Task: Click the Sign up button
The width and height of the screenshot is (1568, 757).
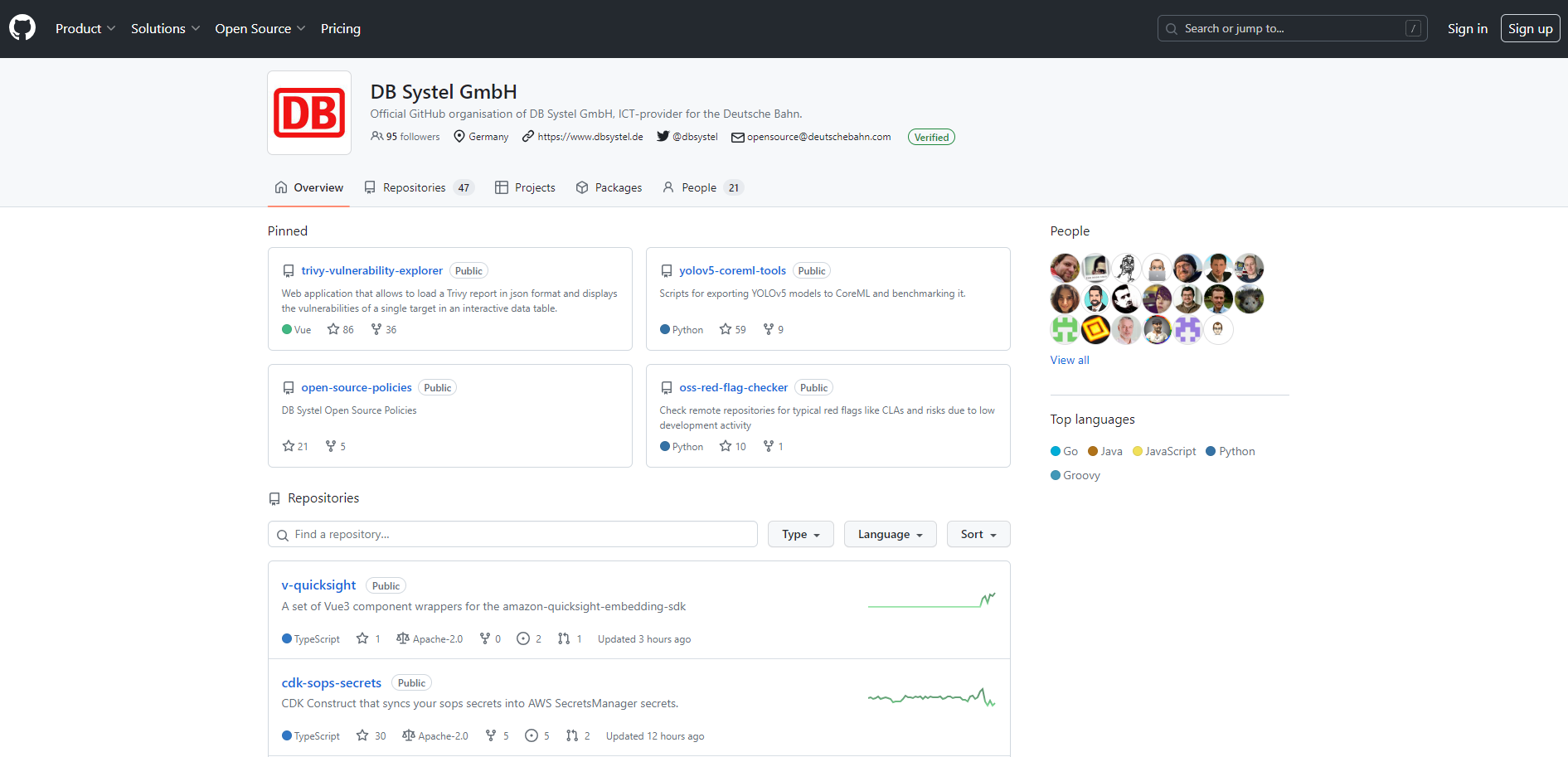Action: click(1531, 28)
